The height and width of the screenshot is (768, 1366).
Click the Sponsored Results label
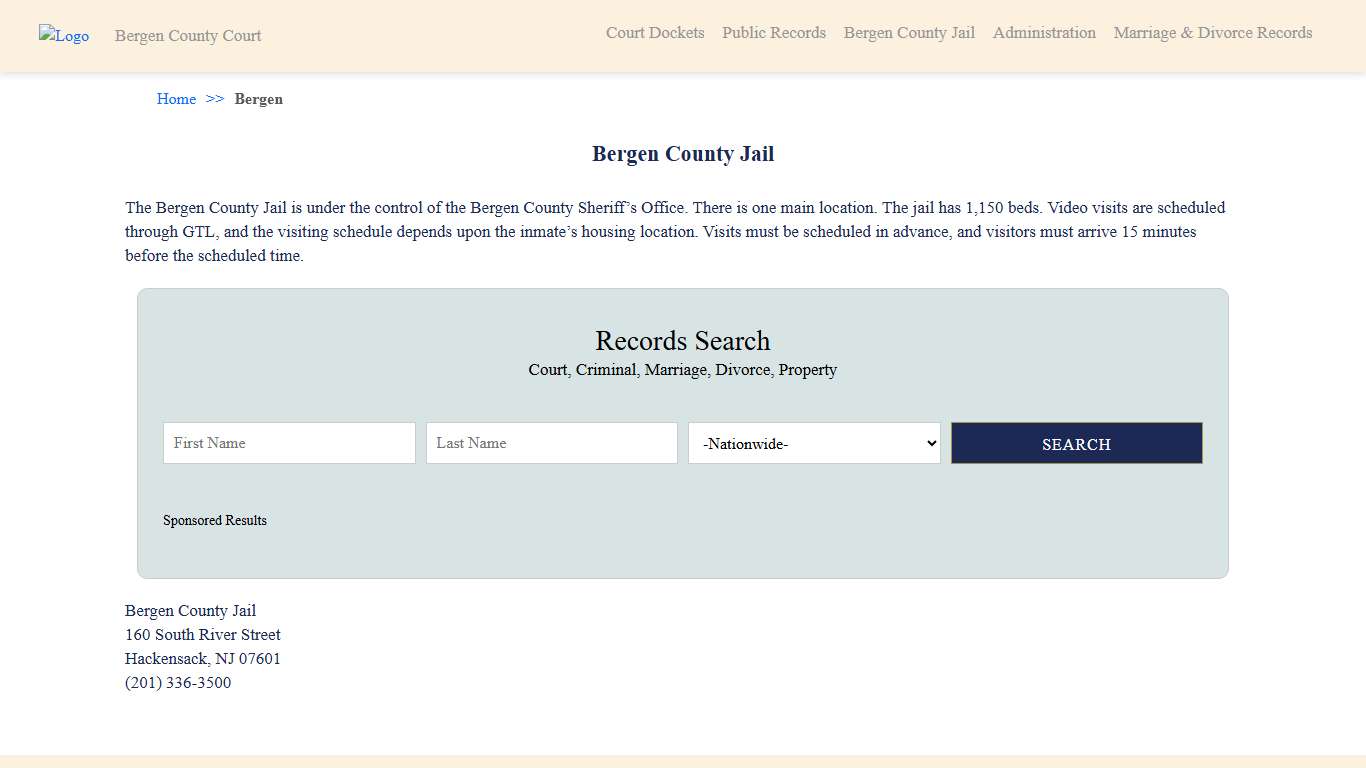pos(215,520)
